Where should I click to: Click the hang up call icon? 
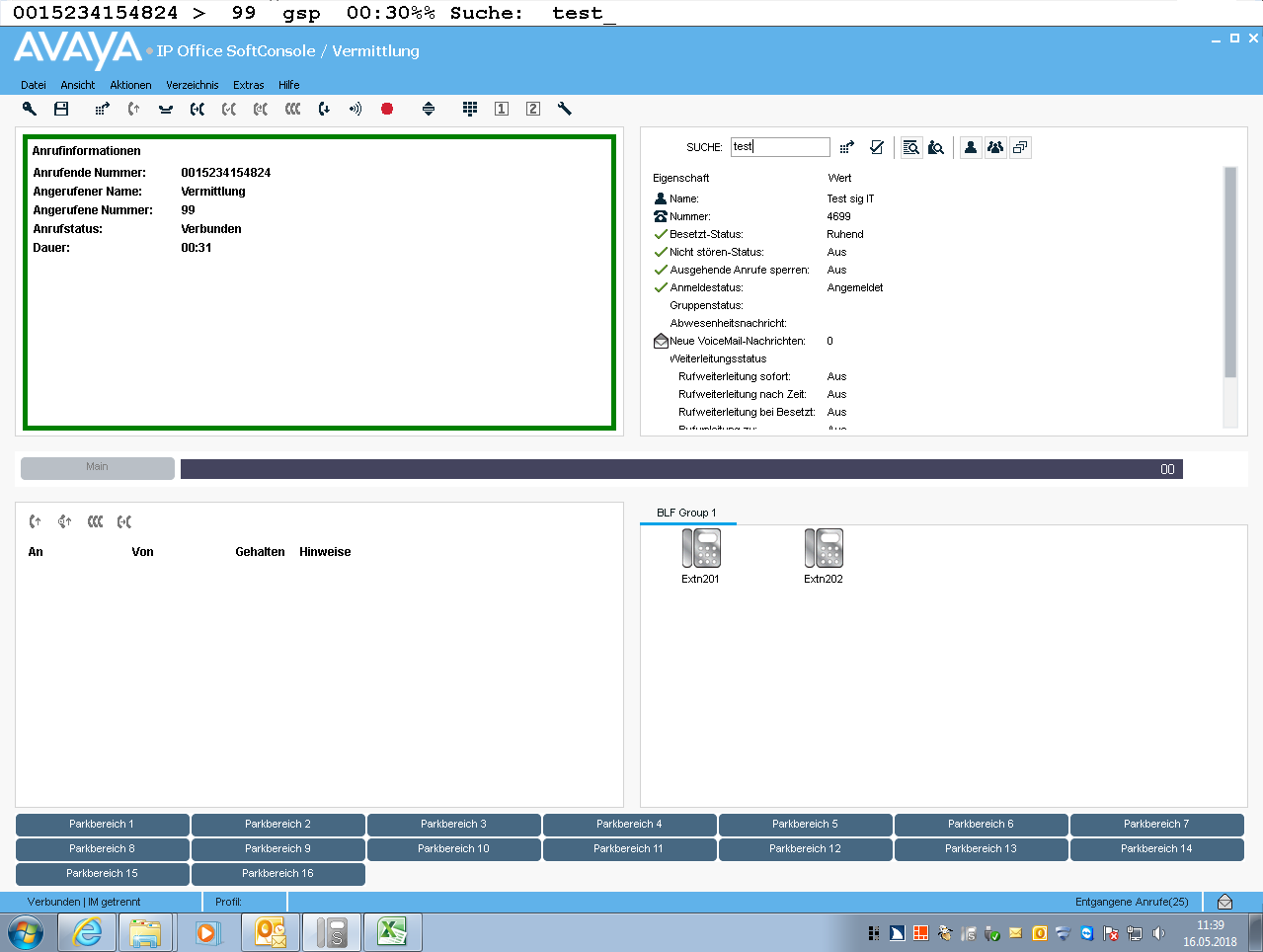166,109
